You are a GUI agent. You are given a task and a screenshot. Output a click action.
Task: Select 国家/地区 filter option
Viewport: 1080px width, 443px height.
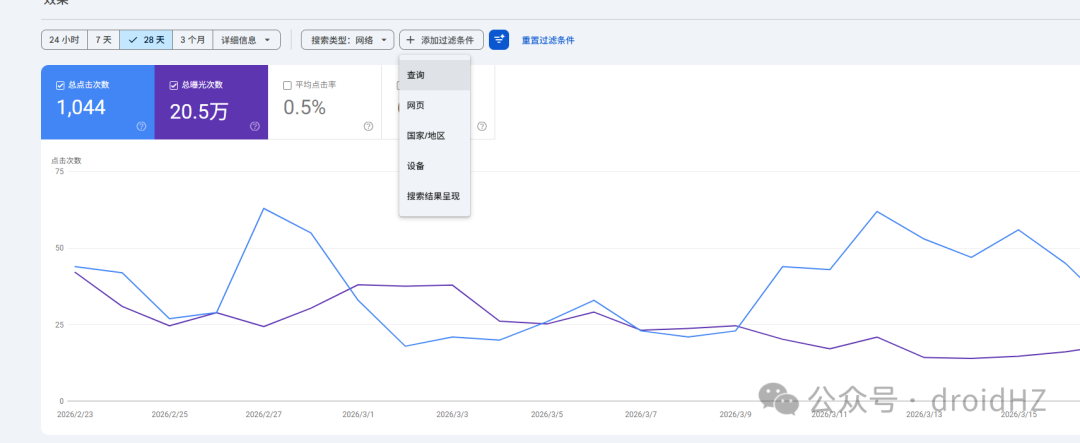tap(435, 136)
